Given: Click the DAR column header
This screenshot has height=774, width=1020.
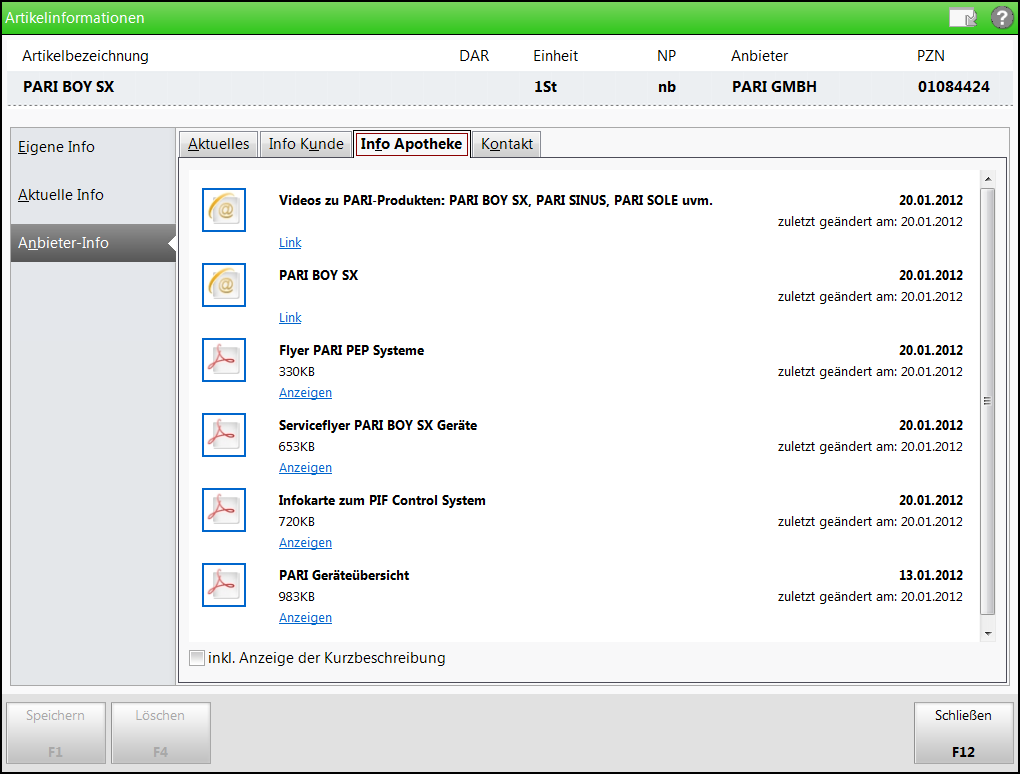Looking at the screenshot, I should [474, 56].
